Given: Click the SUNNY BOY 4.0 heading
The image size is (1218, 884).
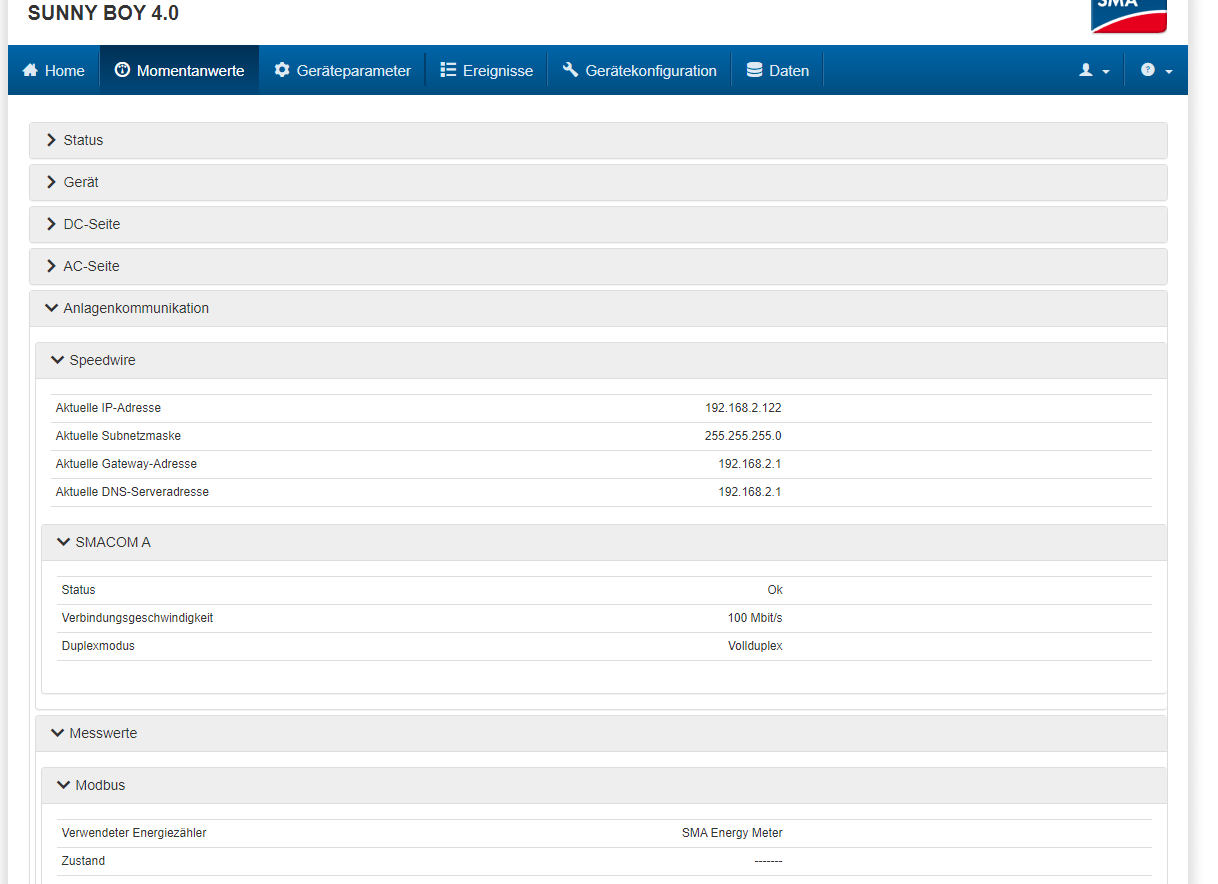Looking at the screenshot, I should point(104,13).
